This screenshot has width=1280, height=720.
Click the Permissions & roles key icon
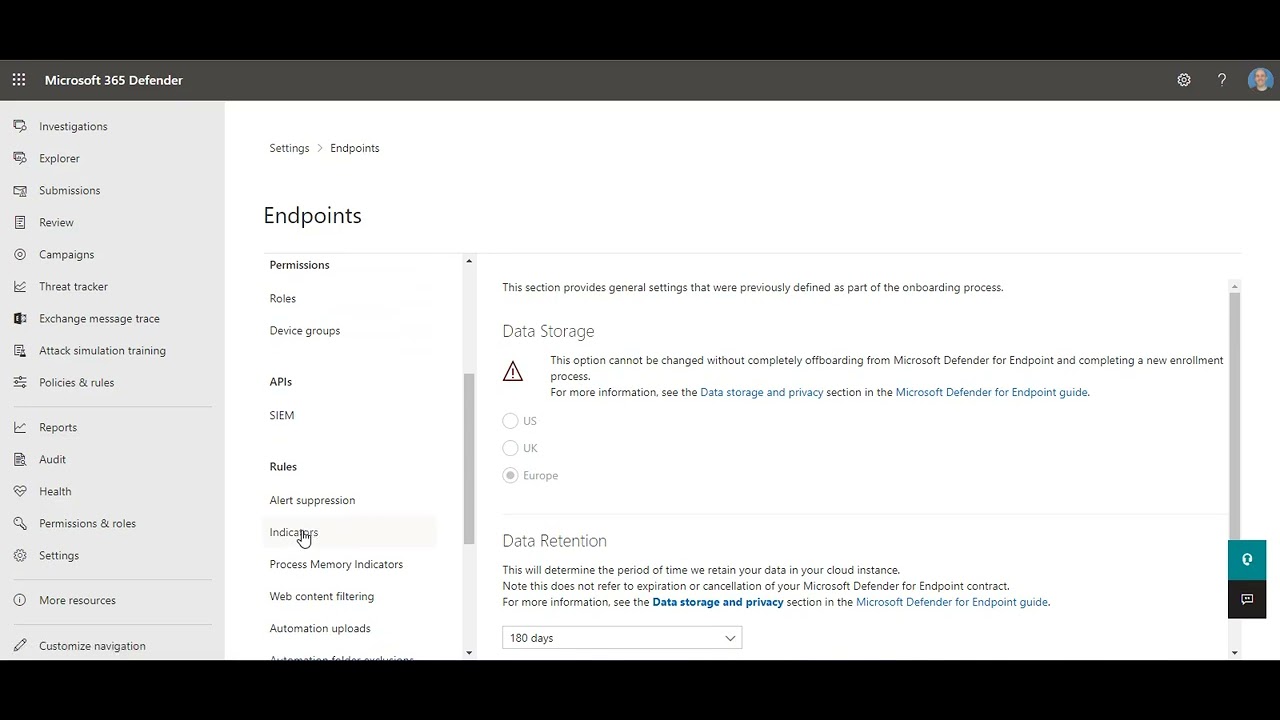click(x=20, y=523)
